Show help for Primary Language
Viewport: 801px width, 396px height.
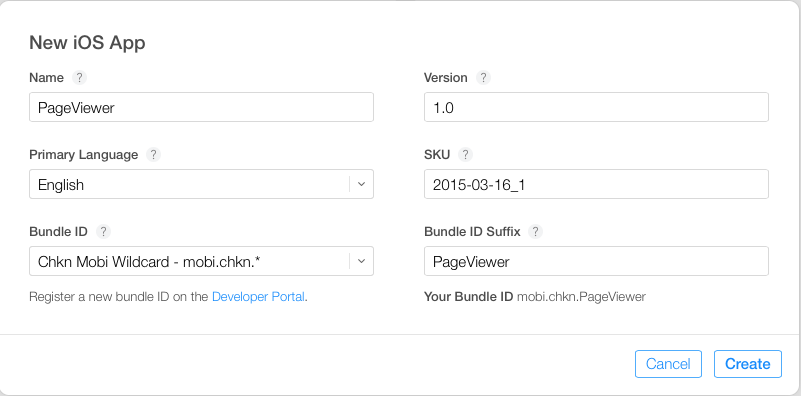point(153,155)
